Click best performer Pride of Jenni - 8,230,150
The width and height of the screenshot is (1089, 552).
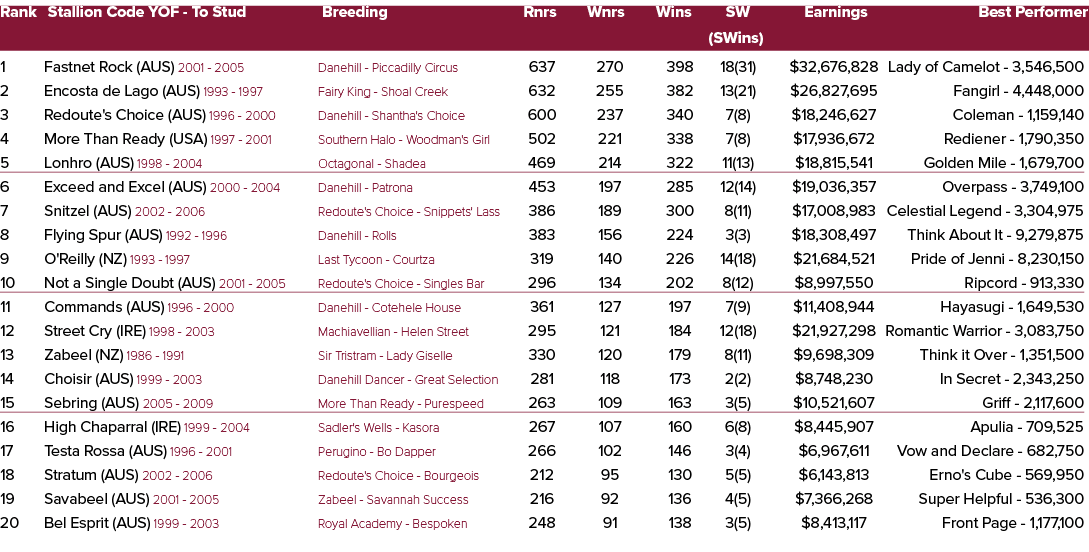point(997,259)
